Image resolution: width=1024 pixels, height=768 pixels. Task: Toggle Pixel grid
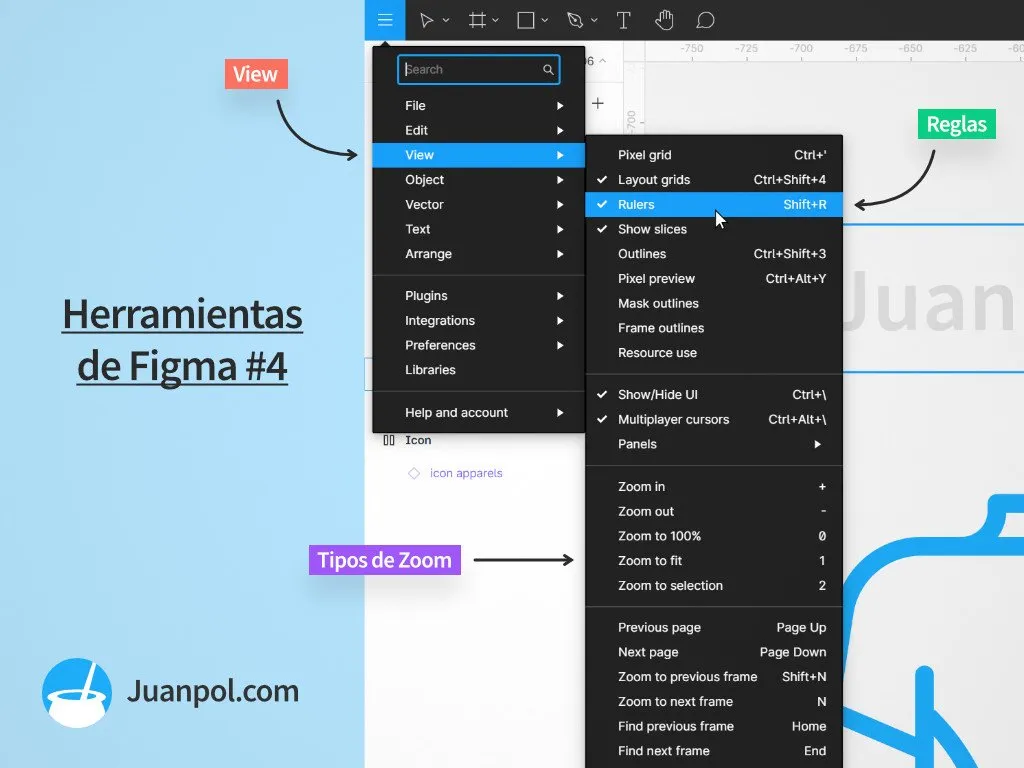coord(714,155)
